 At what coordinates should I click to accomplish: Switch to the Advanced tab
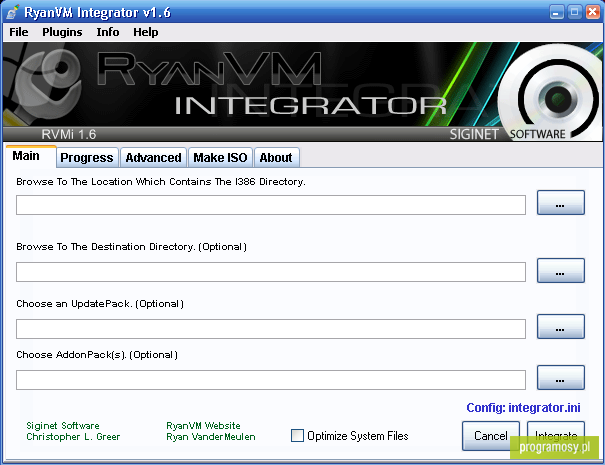pyautogui.click(x=153, y=157)
